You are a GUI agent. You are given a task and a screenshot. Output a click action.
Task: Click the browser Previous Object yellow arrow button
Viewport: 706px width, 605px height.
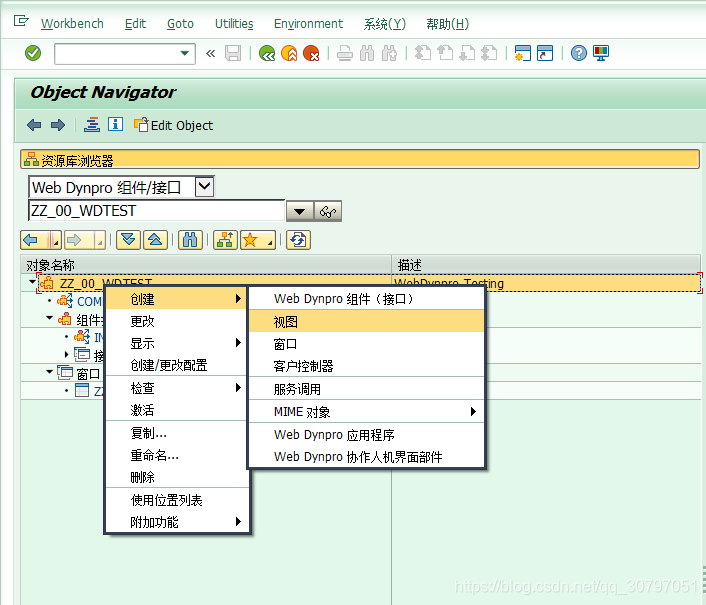[x=41, y=240]
